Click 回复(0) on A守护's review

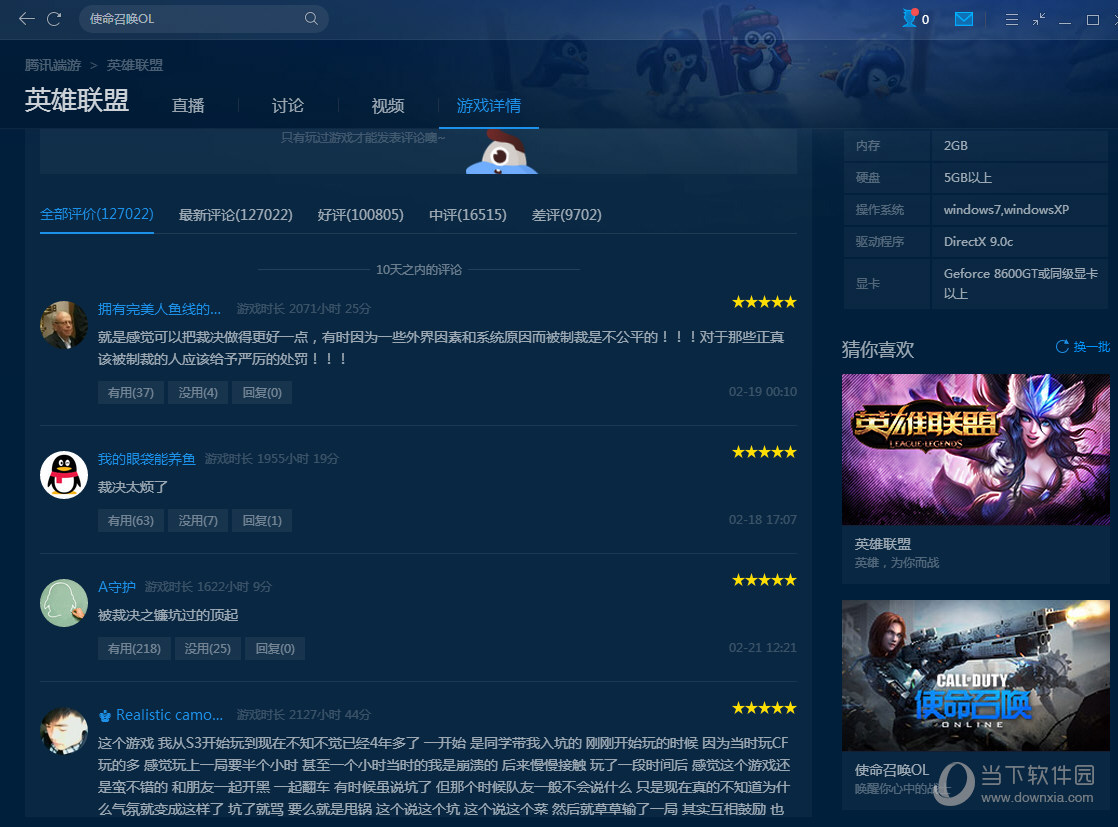pyautogui.click(x=275, y=648)
